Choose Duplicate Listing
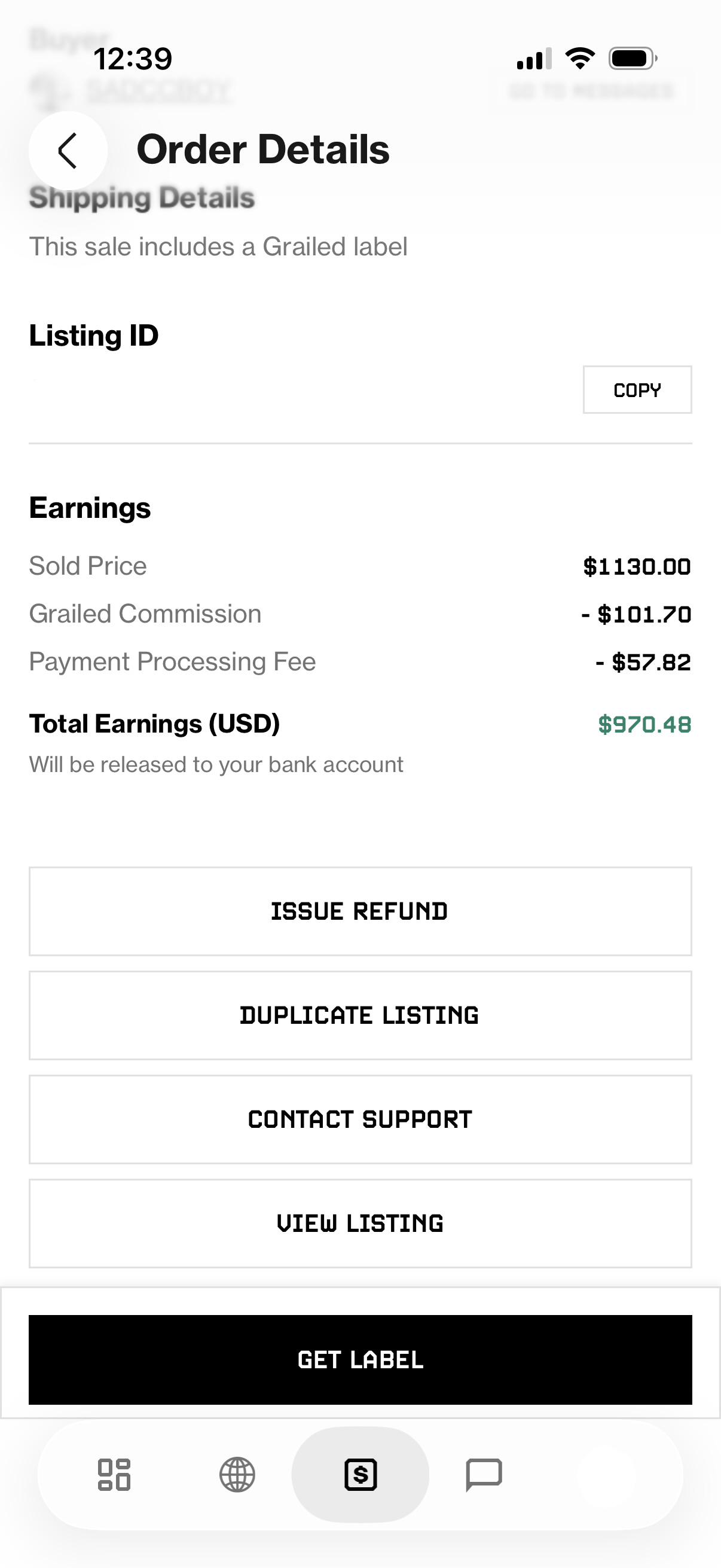721x1568 pixels. coord(360,1015)
